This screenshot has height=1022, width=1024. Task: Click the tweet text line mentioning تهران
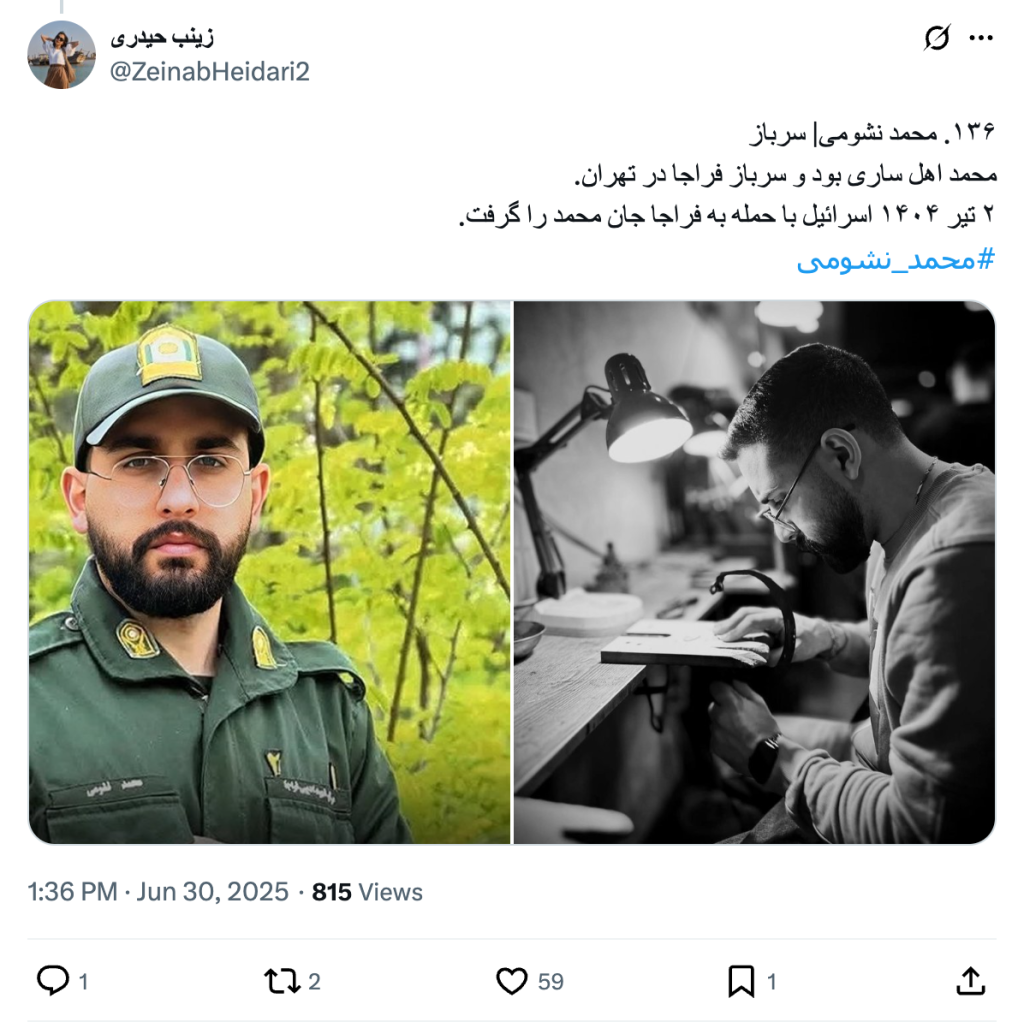(x=785, y=174)
